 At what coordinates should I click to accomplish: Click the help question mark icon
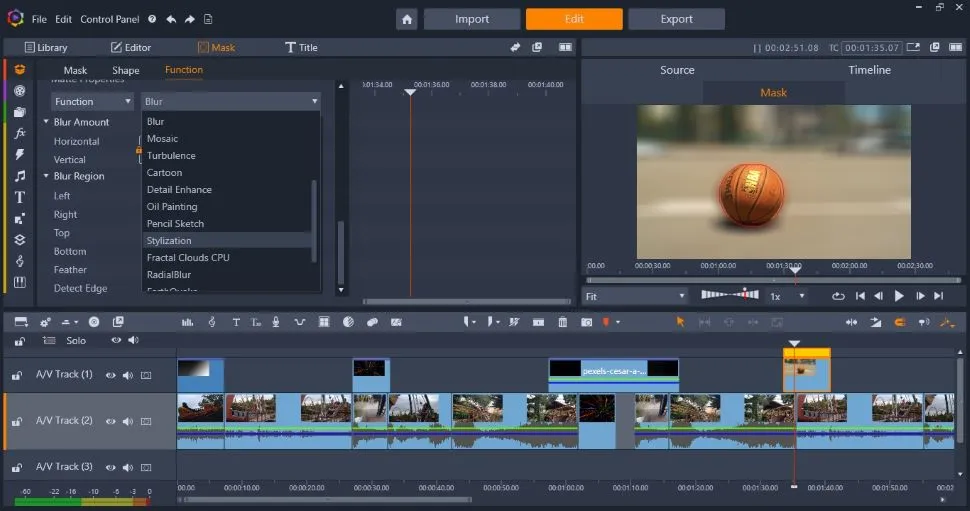151,19
